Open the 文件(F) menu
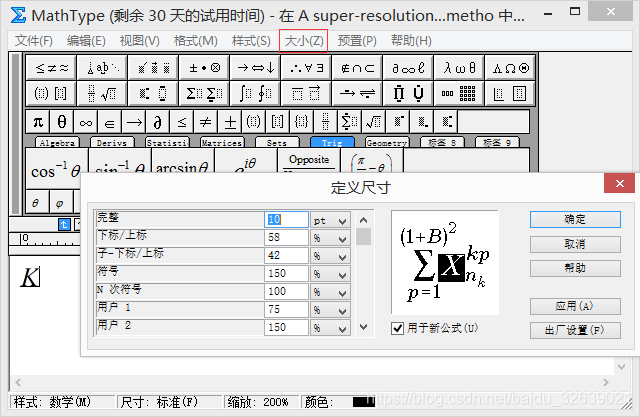This screenshot has height=417, width=640. (34, 41)
